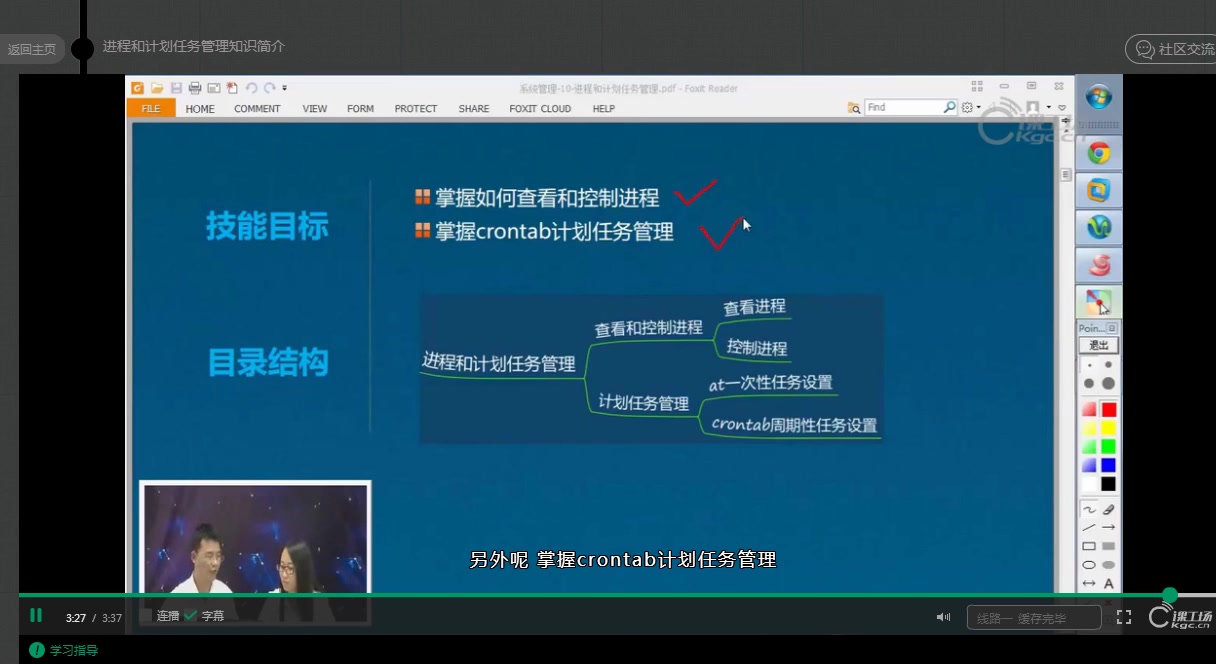Launch Google Chrome from the sidebar
Viewport: 1216px width, 664px height.
(x=1098, y=152)
